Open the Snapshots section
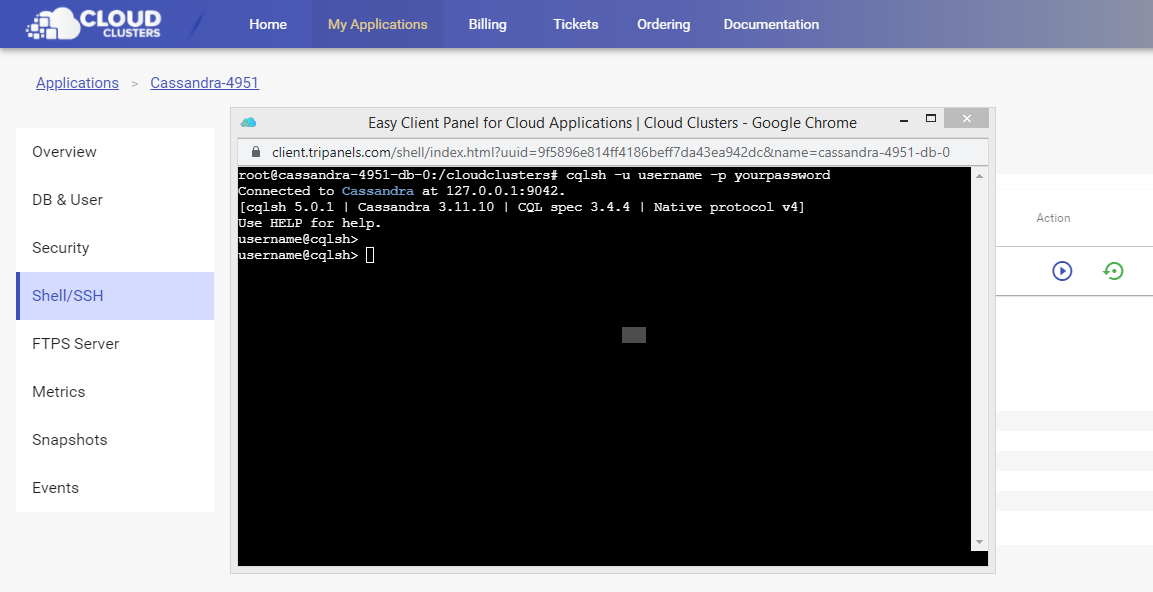Viewport: 1153px width, 592px height. pos(115,440)
